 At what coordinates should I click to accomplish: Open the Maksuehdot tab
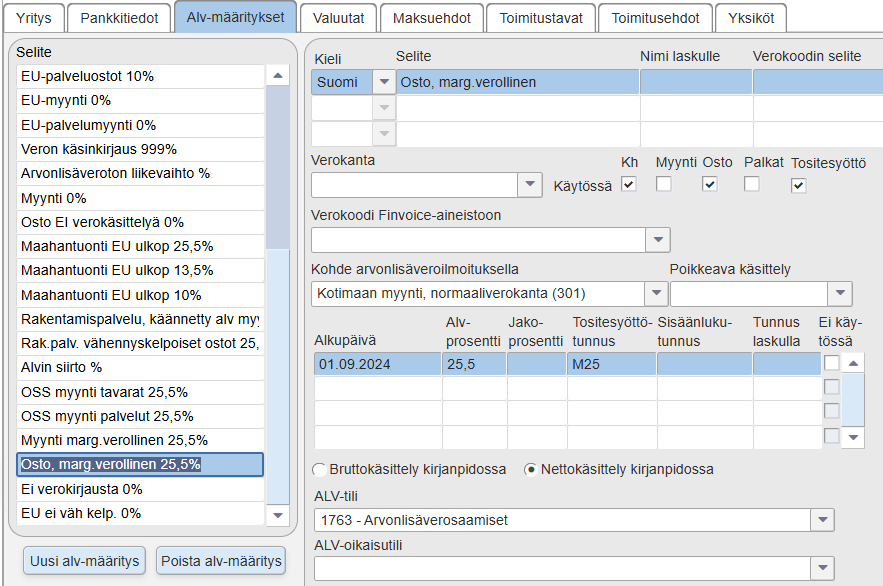[432, 19]
